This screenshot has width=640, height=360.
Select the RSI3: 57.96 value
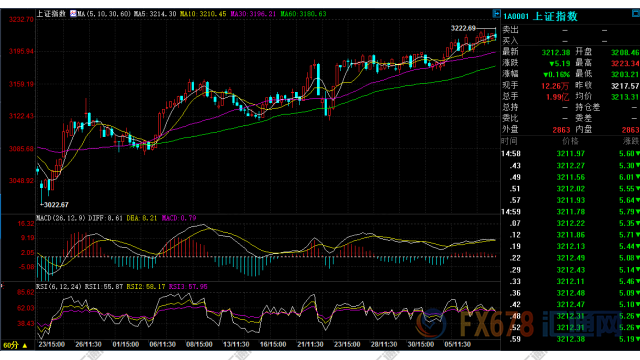tap(188, 287)
